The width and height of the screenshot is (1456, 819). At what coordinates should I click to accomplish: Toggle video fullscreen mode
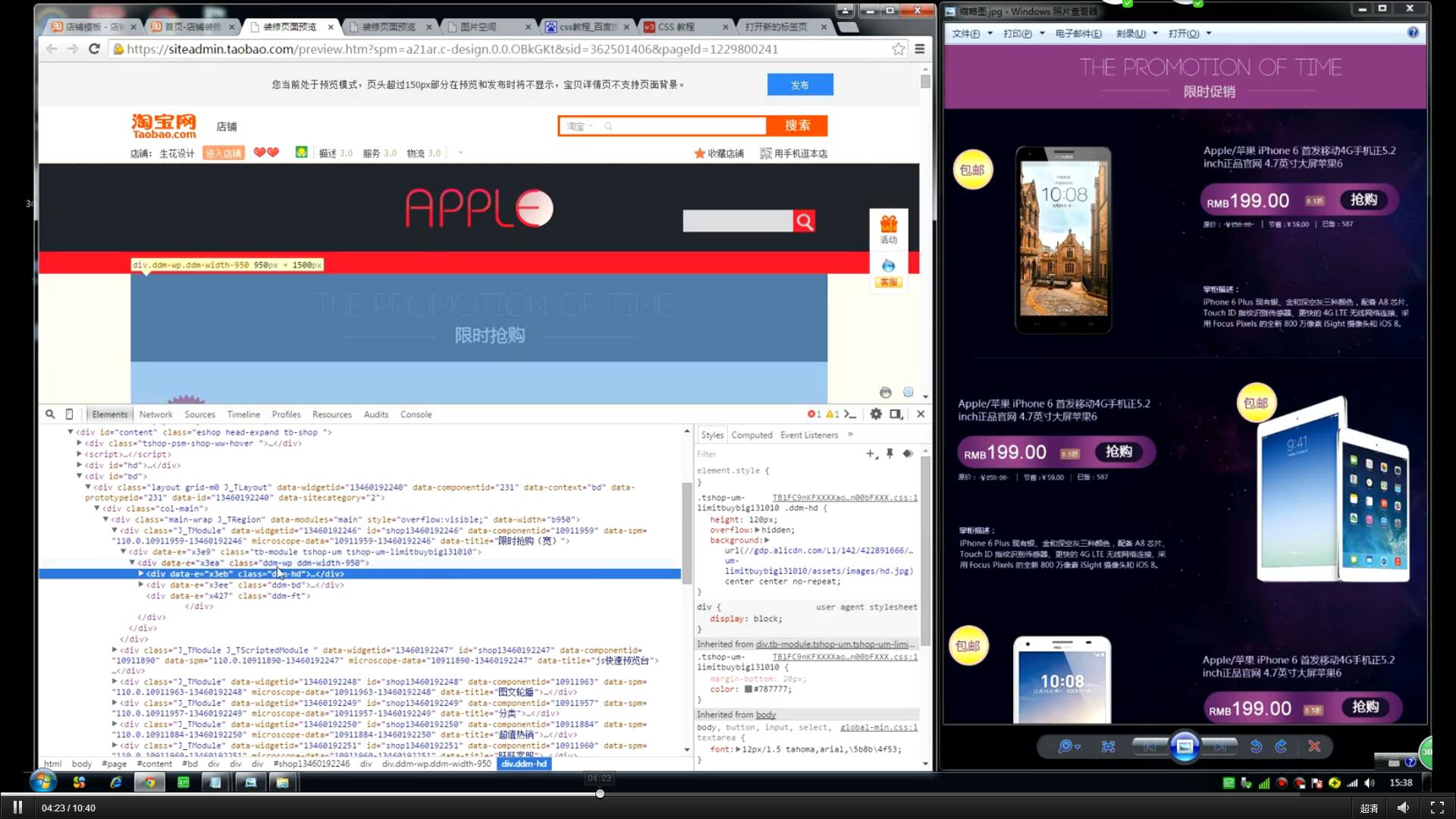click(1437, 808)
